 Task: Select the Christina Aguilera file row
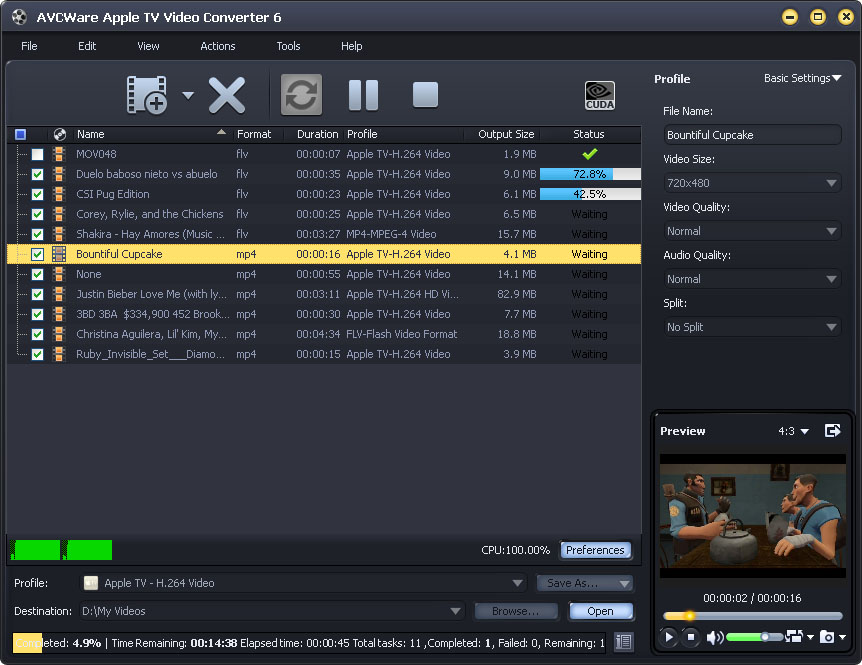(x=324, y=334)
